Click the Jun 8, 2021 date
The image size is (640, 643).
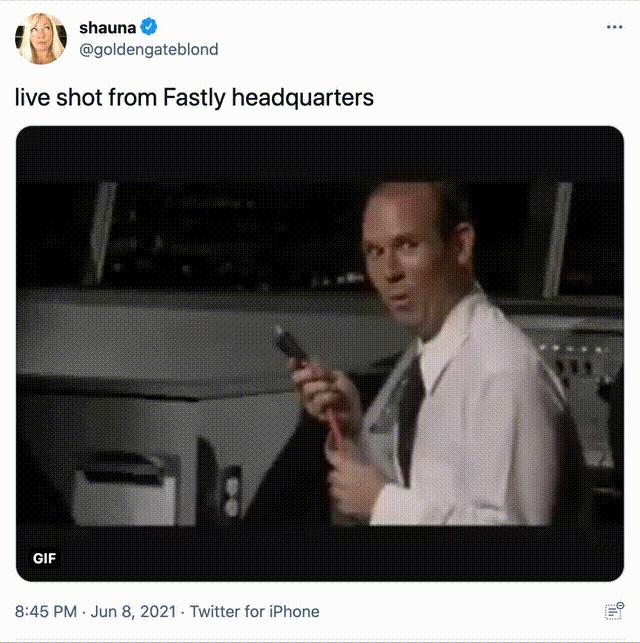133,611
